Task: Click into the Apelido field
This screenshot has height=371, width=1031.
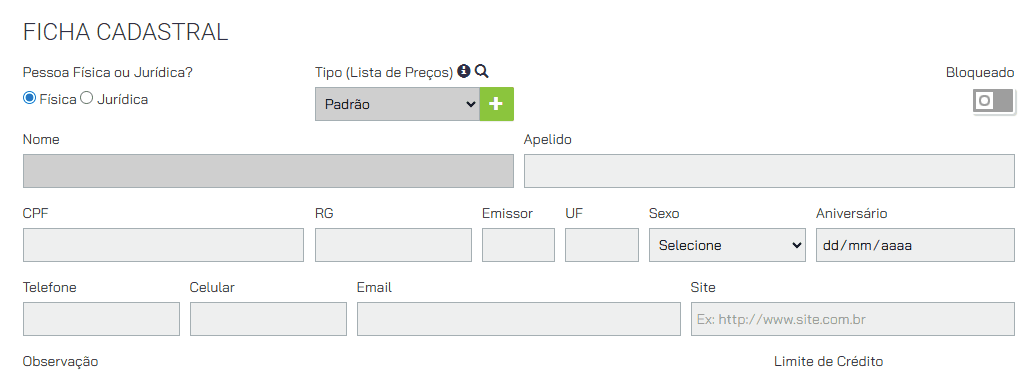Action: pyautogui.click(x=769, y=171)
